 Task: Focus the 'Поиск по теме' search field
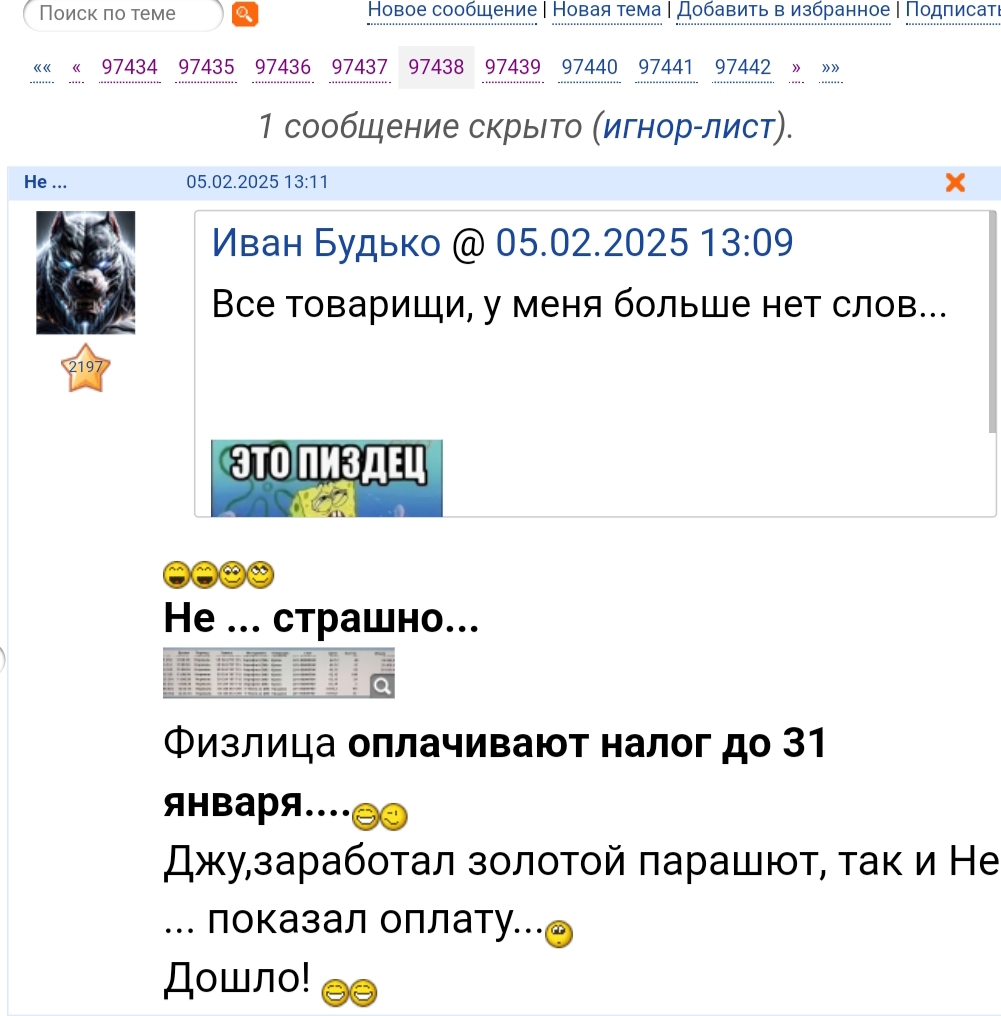tap(123, 14)
